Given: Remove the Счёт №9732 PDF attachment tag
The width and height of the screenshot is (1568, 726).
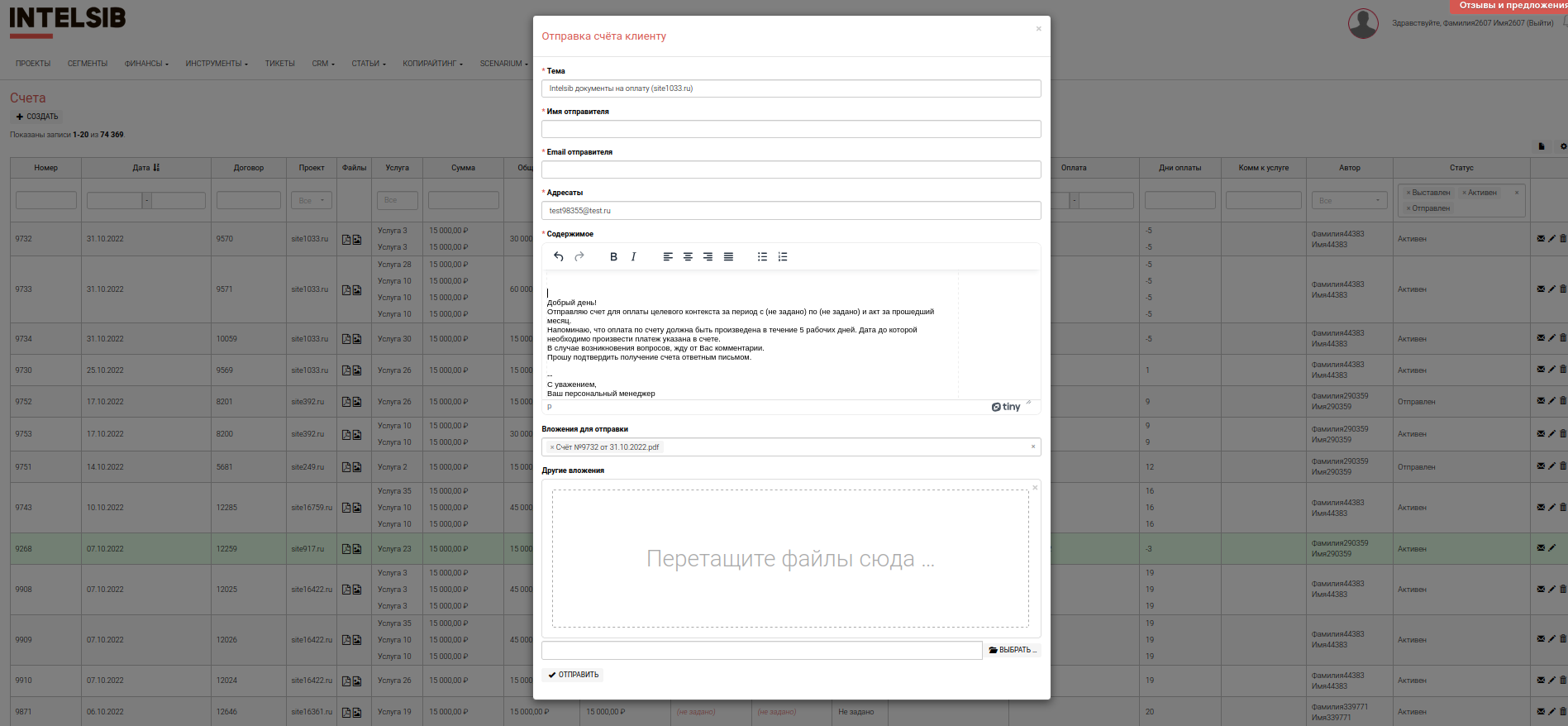Looking at the screenshot, I should (552, 447).
